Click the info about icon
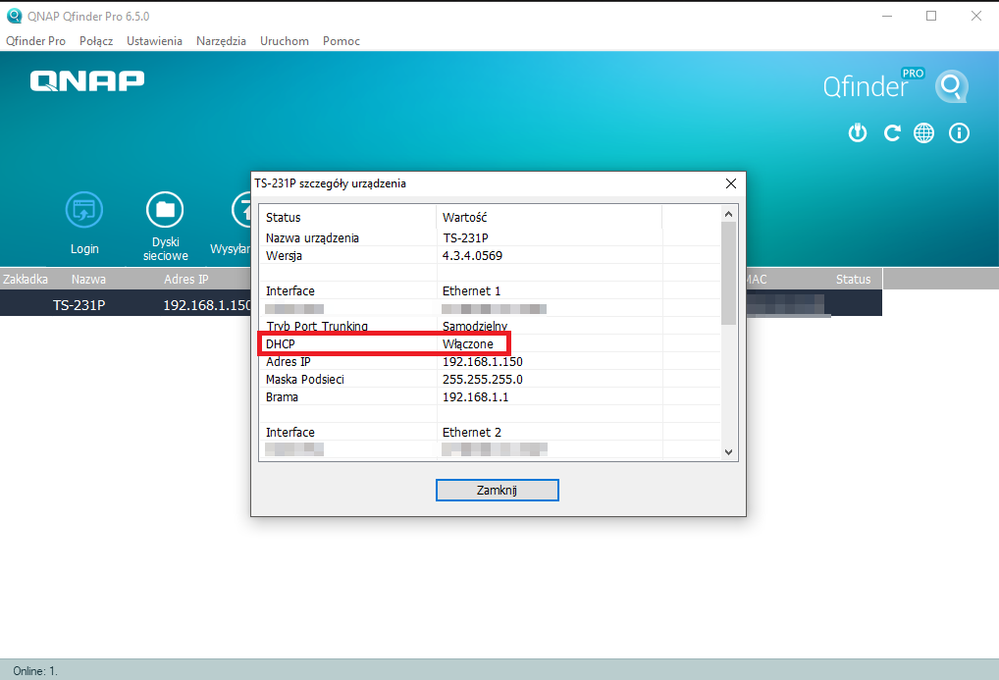The image size is (999, 680). tap(959, 133)
